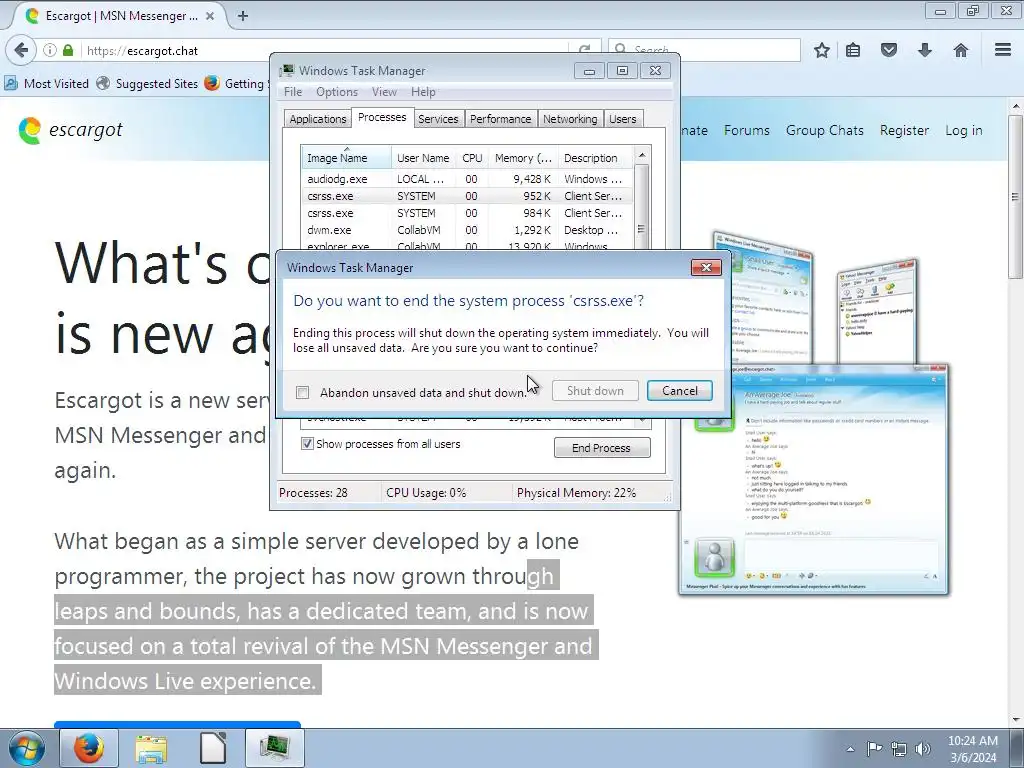This screenshot has height=768, width=1024.
Task: Open Forums link on Escargot page
Action: point(746,130)
